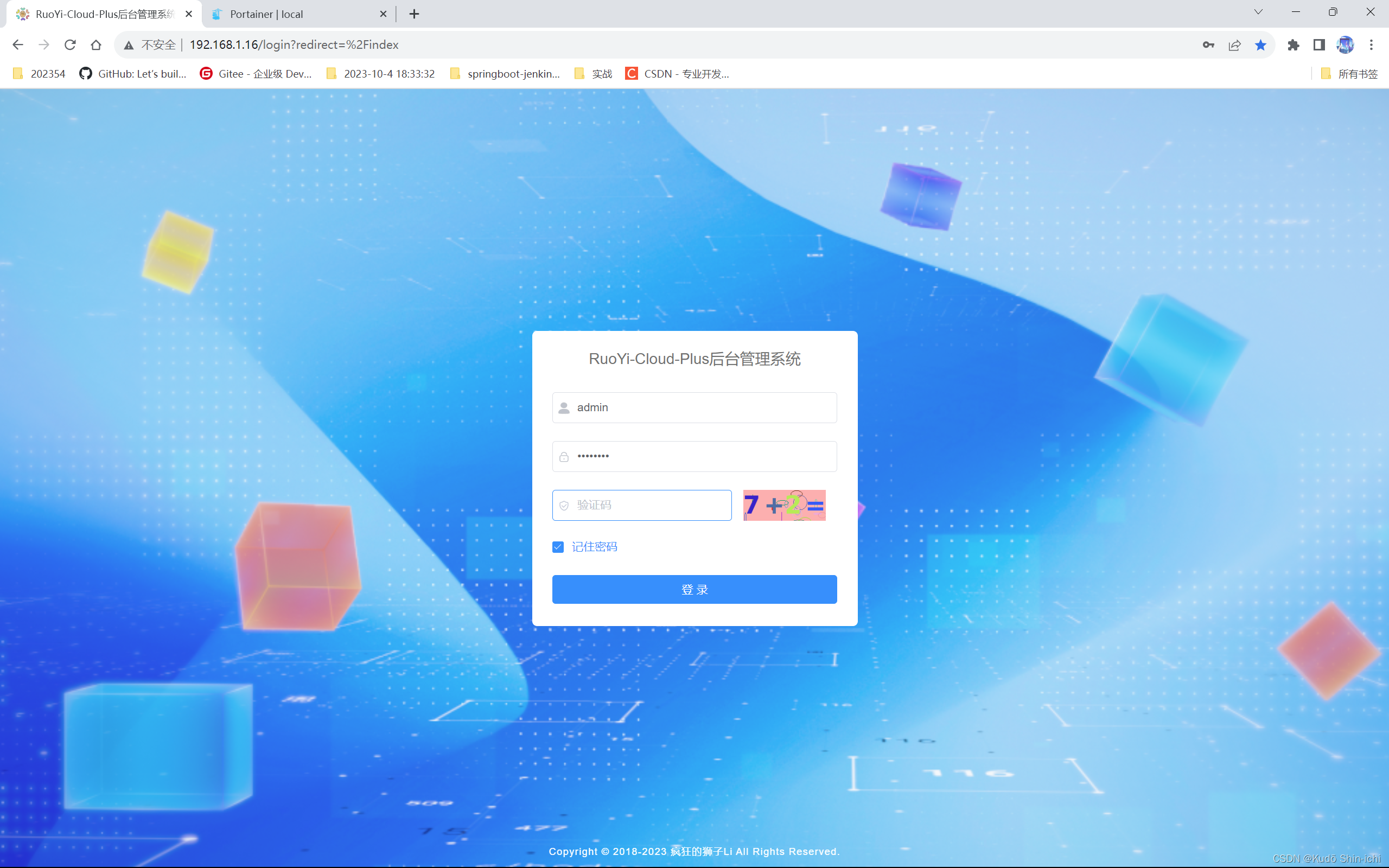The height and width of the screenshot is (868, 1389).
Task: Open Chrome's three-dot menu
Action: pos(1371,45)
